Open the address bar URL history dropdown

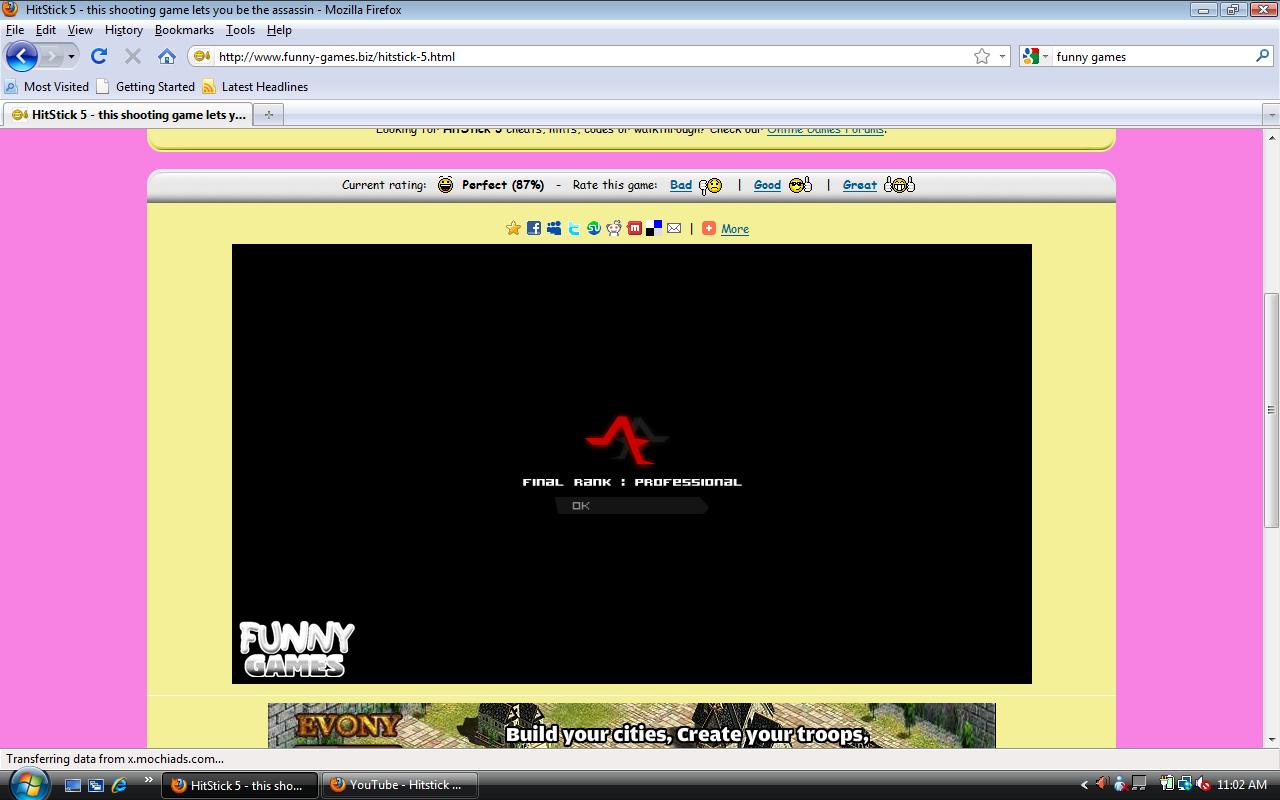coord(1002,56)
